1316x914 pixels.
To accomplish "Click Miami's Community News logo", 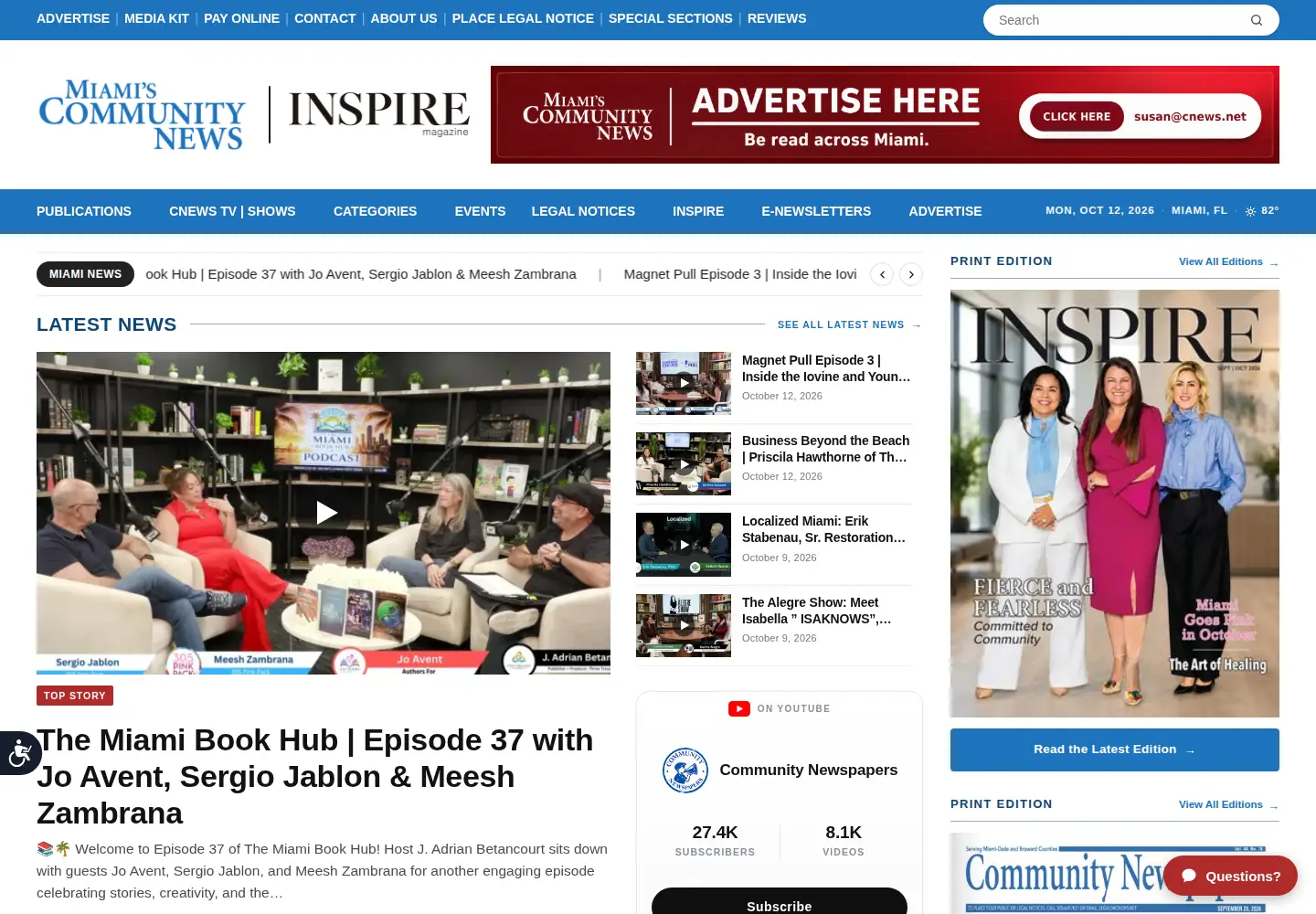I will point(143,114).
